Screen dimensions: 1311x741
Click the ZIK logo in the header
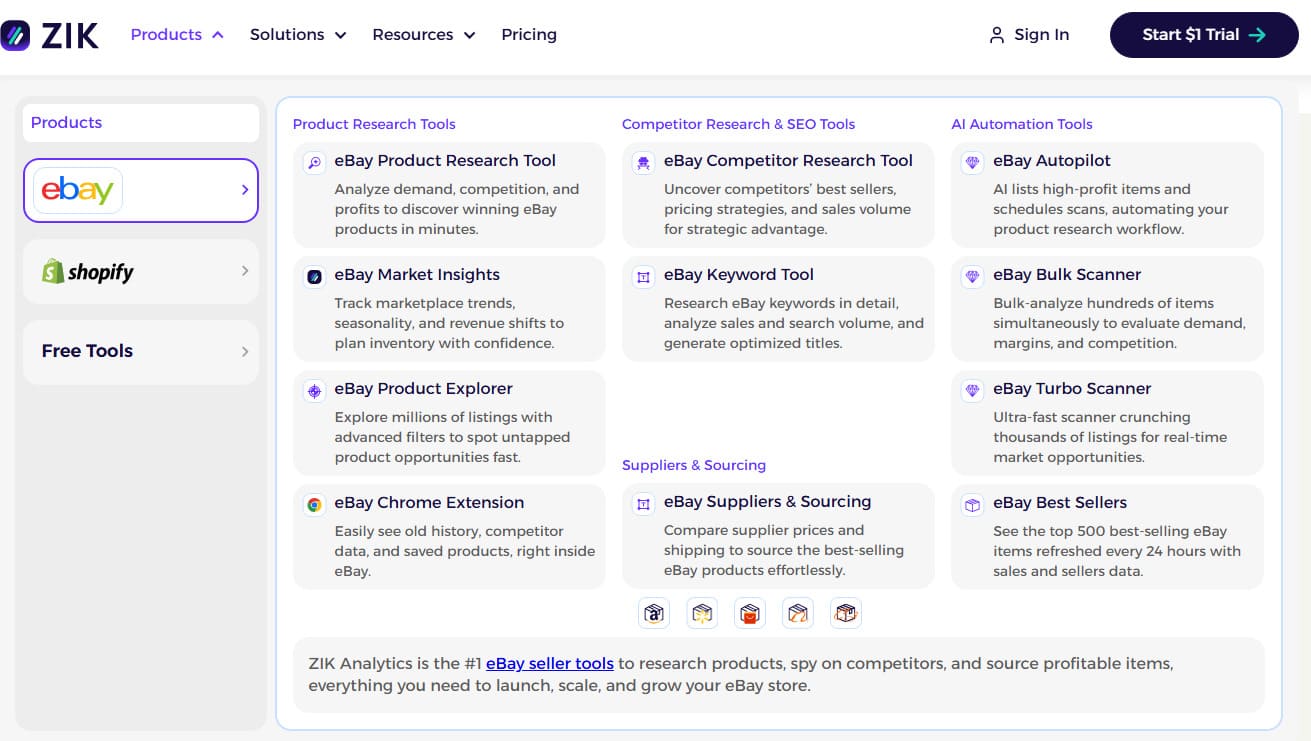coord(50,35)
